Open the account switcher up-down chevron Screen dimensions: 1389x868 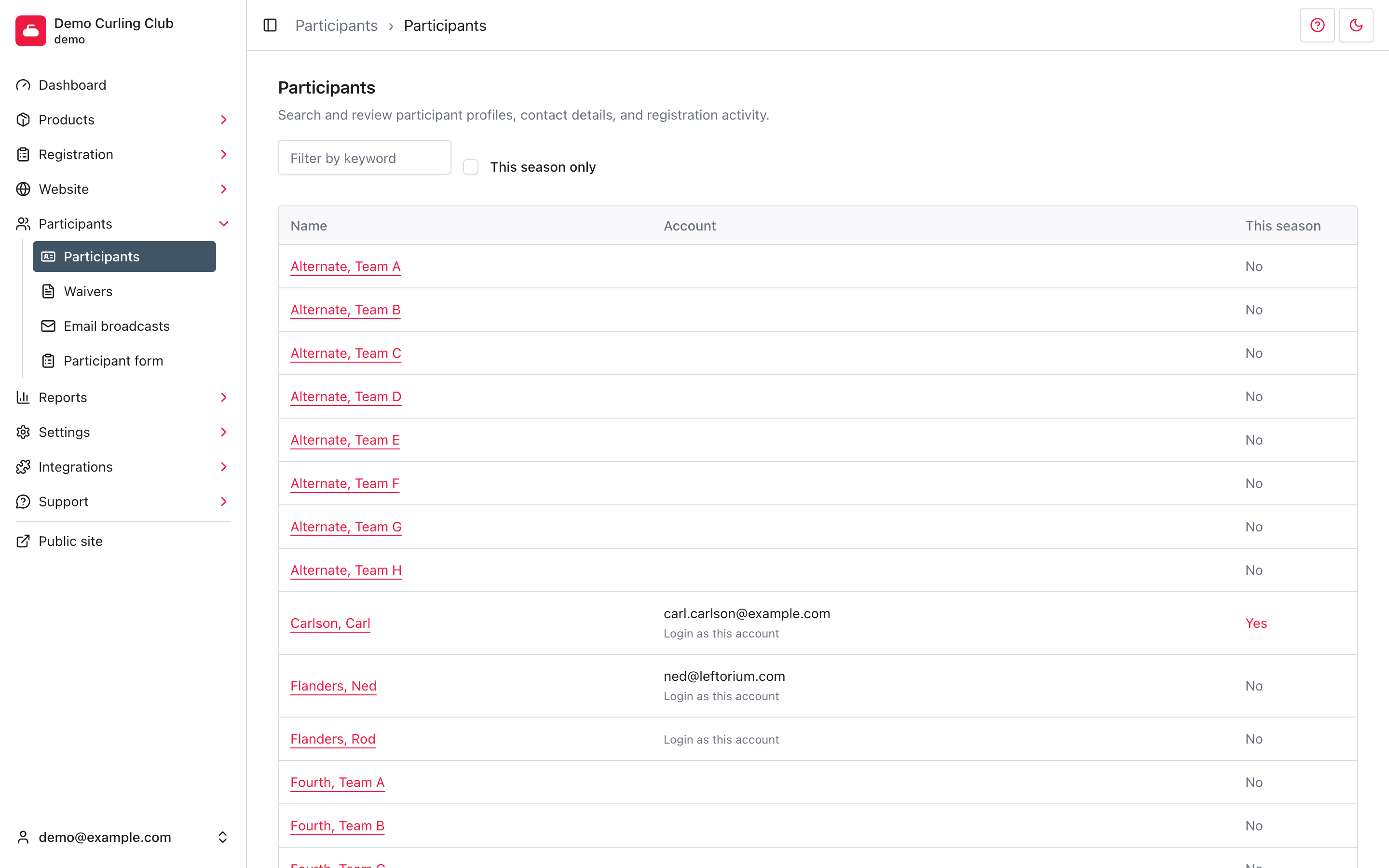tap(223, 837)
